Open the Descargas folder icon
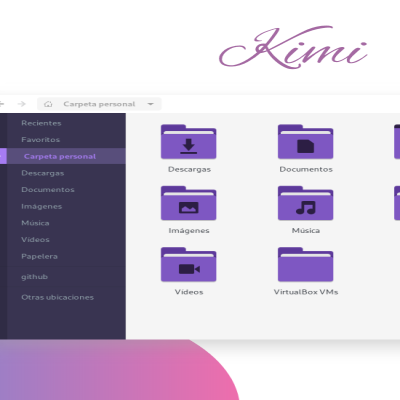 coord(189,142)
